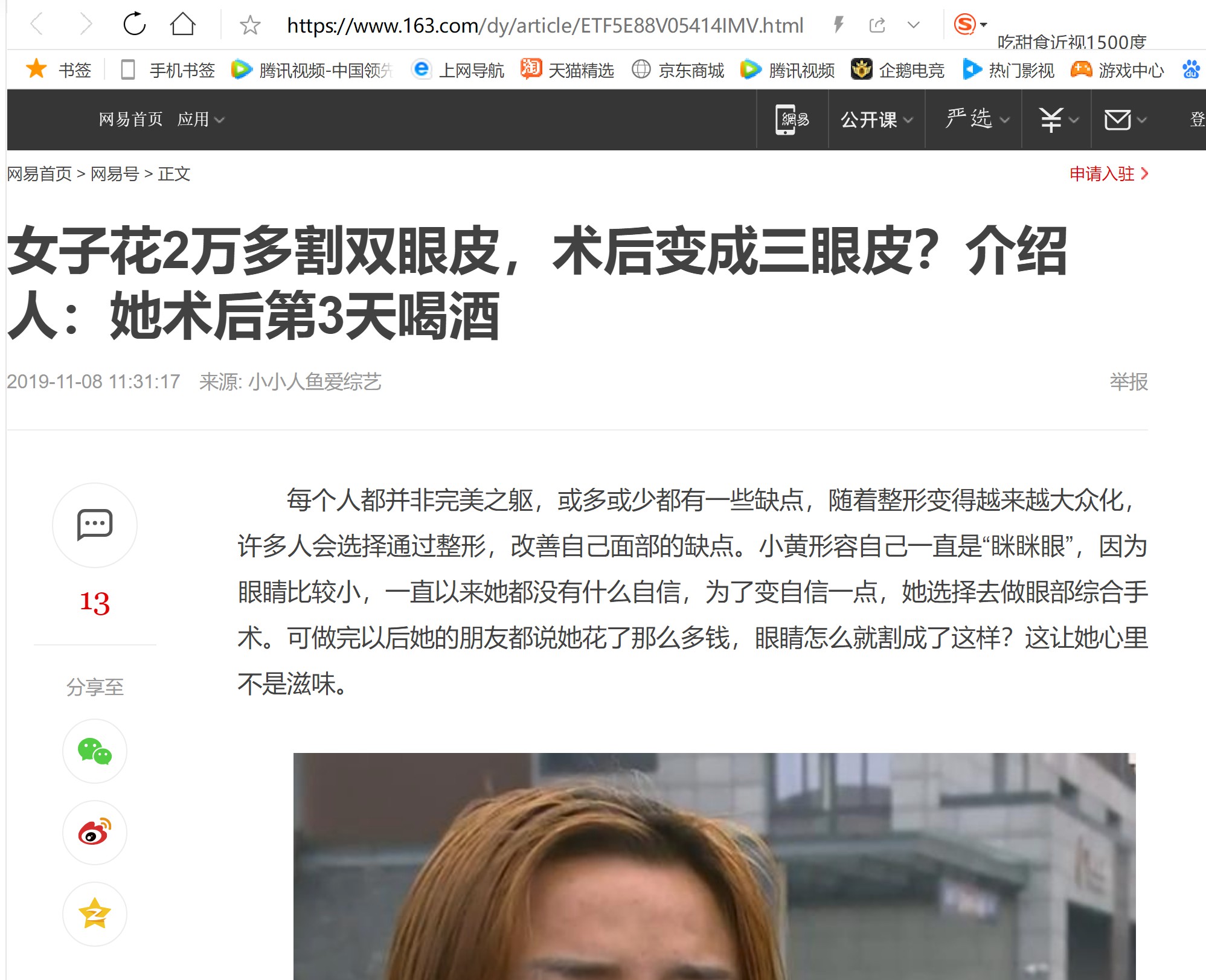
Task: Reload the page with refresh icon
Action: click(x=134, y=25)
